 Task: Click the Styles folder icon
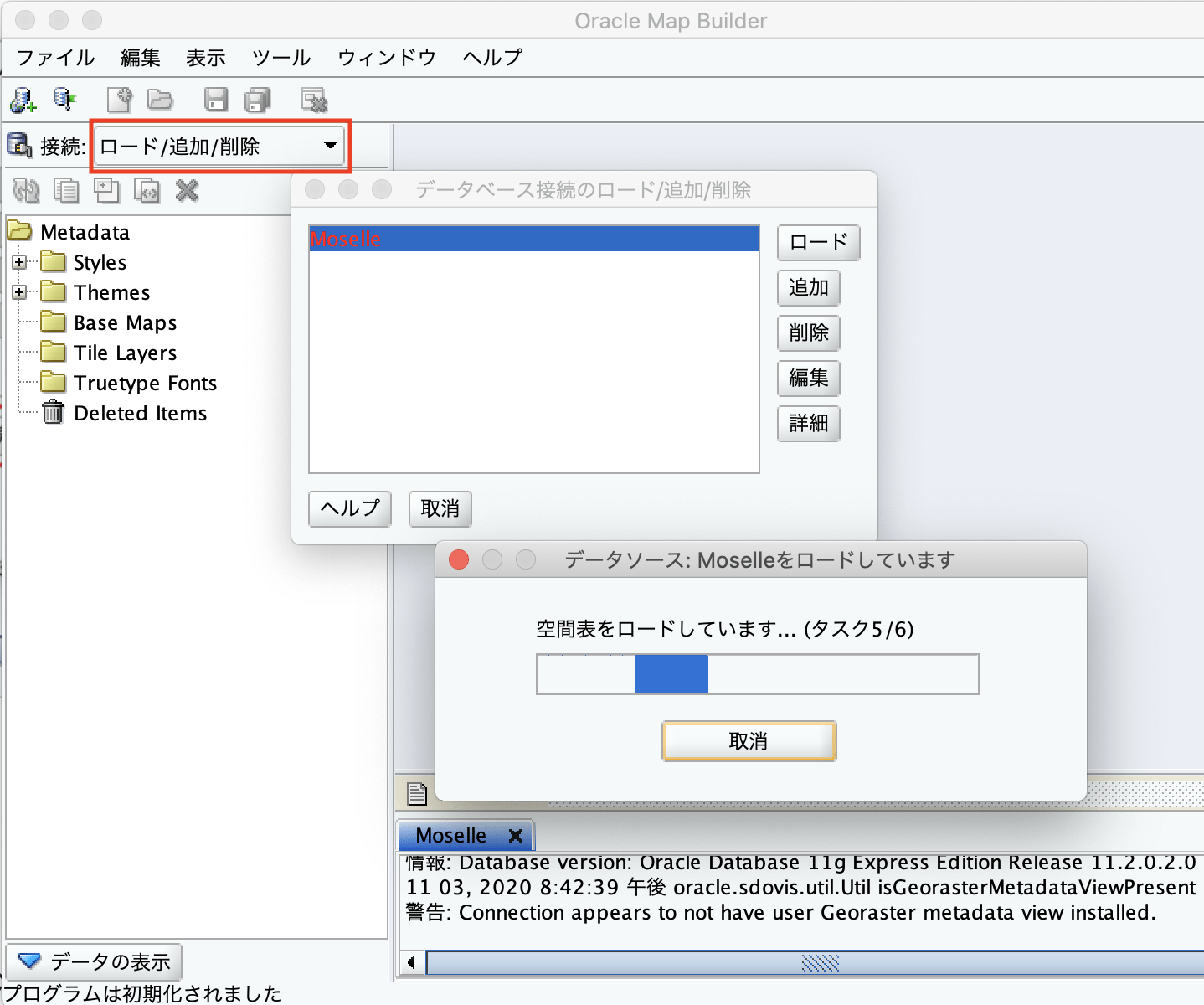point(54,261)
